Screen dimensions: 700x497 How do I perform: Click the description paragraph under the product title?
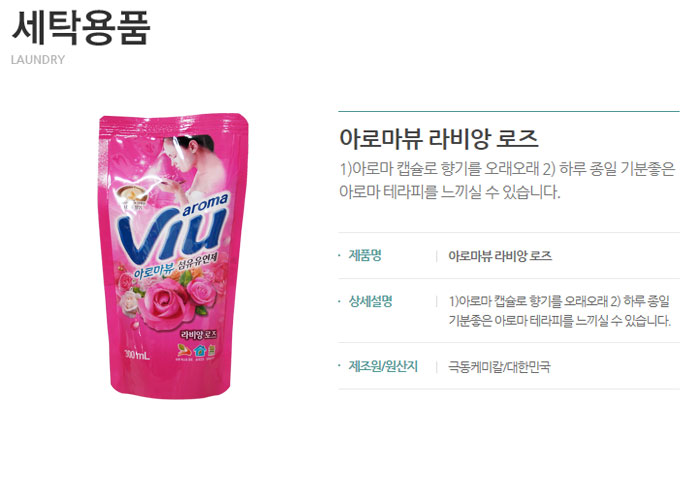(x=507, y=180)
